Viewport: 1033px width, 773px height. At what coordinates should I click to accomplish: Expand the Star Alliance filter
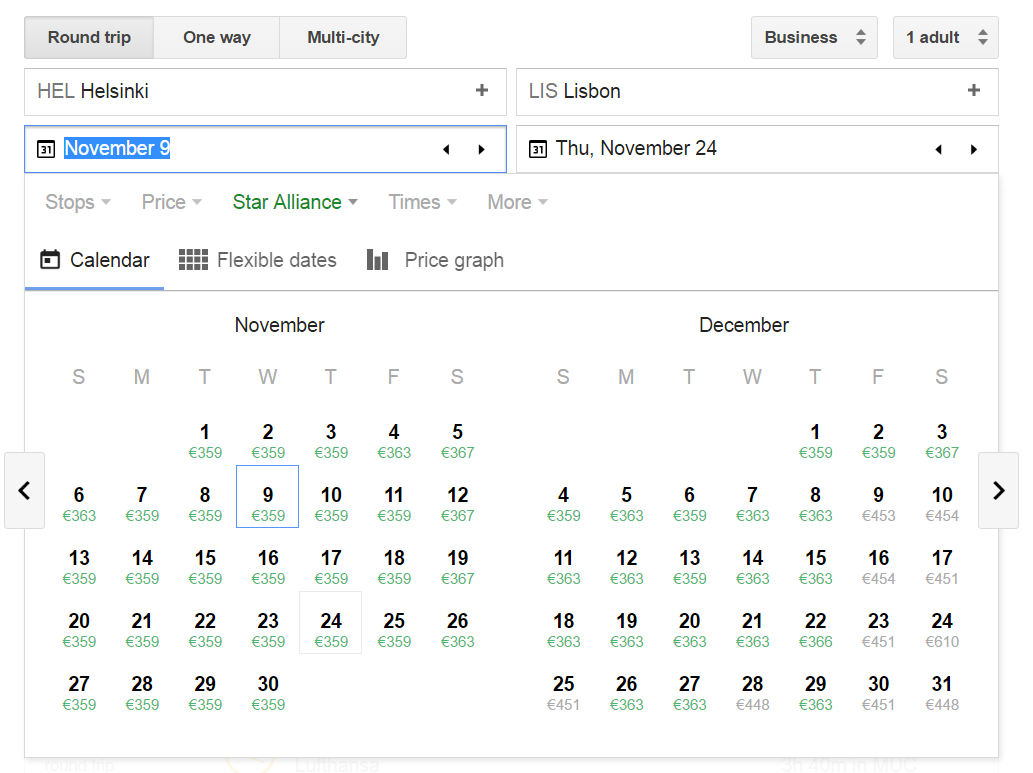coord(295,202)
